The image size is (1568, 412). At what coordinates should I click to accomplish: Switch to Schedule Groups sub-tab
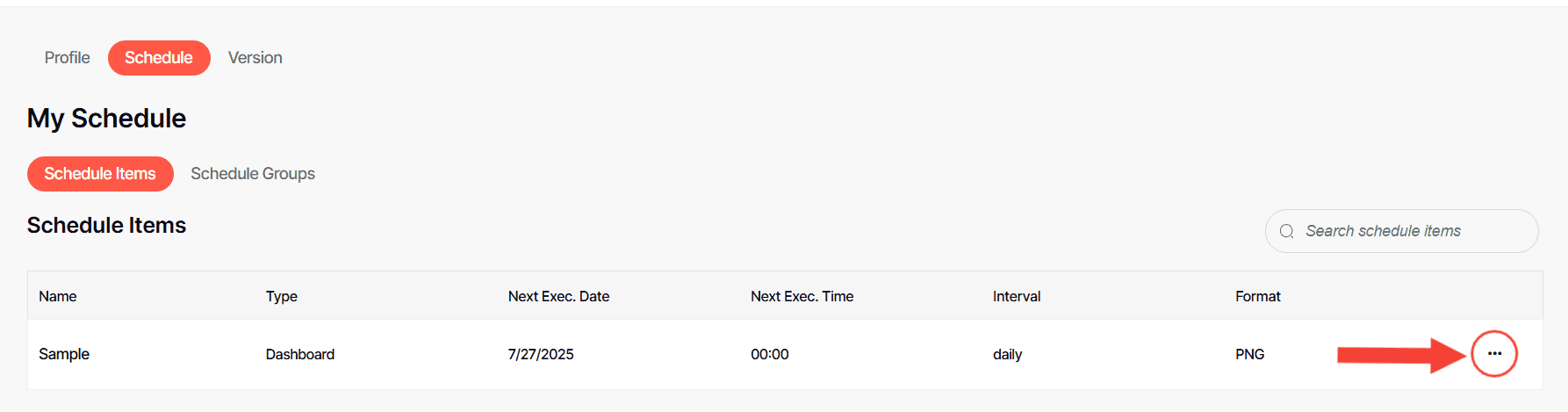click(253, 174)
